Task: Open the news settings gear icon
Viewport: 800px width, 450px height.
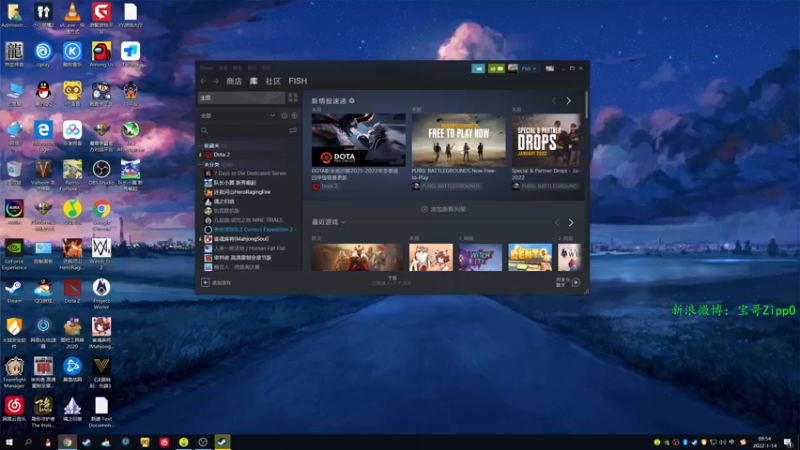Action: click(352, 101)
